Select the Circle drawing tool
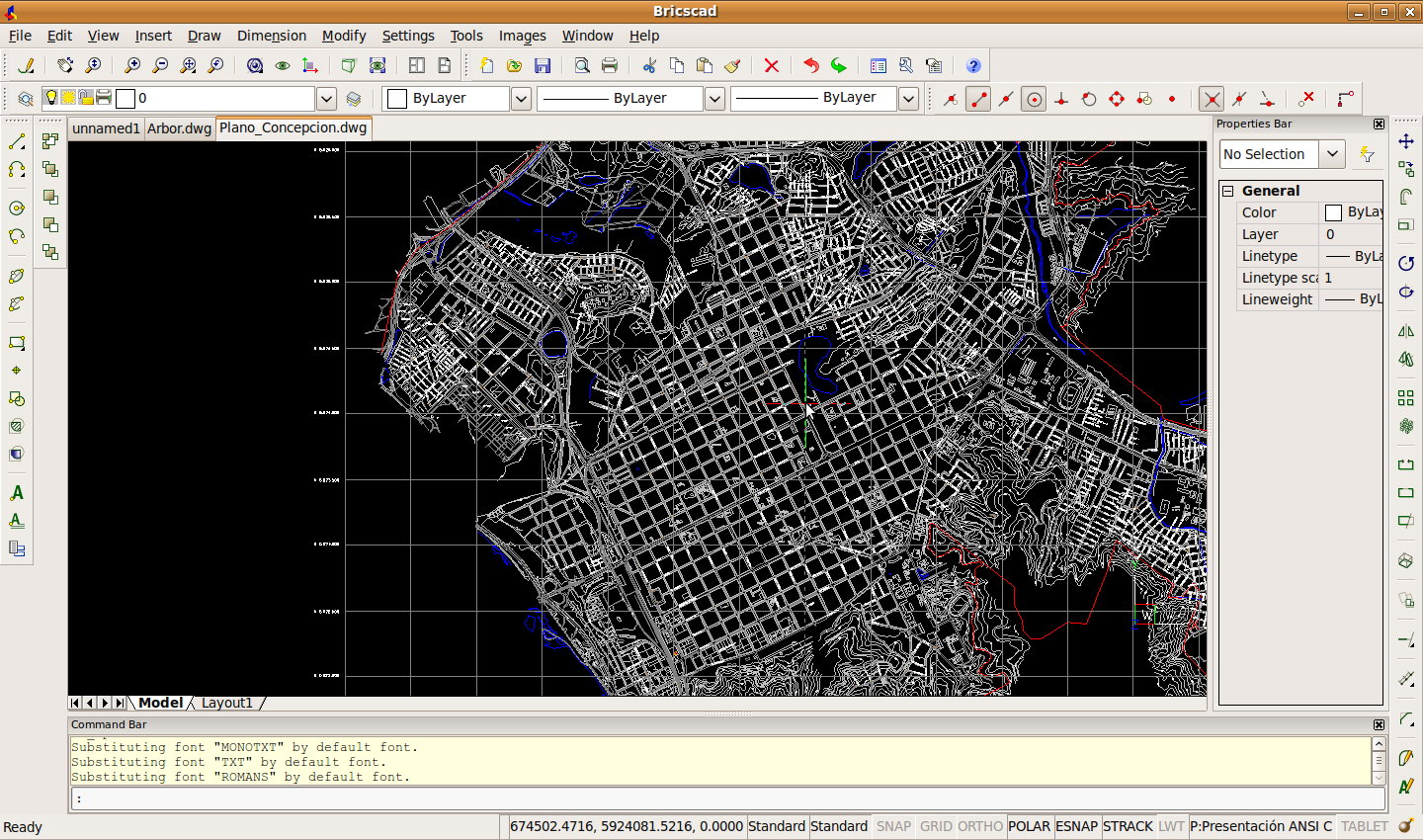Viewport: 1423px width, 840px height. pos(17,209)
